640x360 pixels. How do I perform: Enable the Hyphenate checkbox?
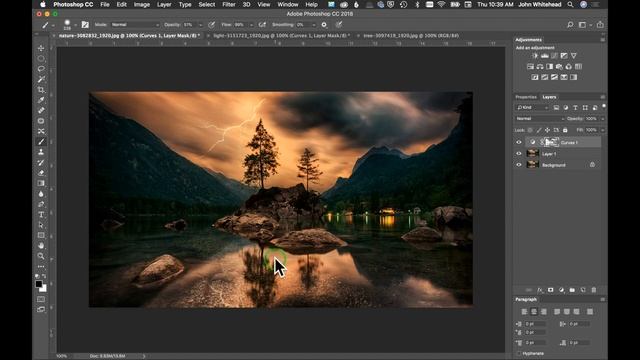519,353
